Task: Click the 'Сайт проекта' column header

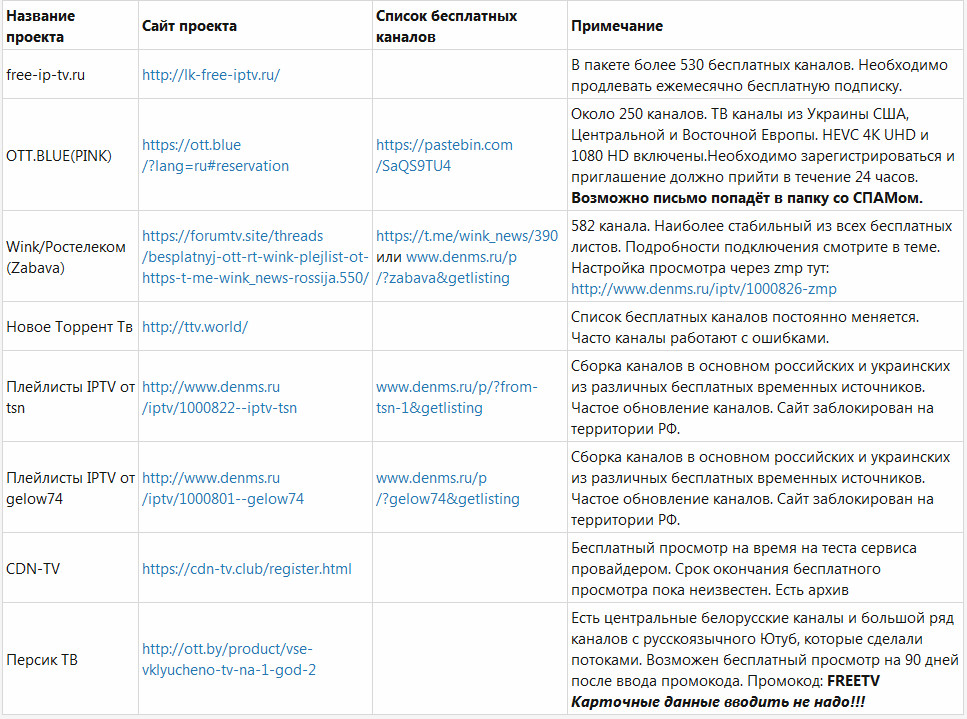Action: pyautogui.click(x=189, y=26)
